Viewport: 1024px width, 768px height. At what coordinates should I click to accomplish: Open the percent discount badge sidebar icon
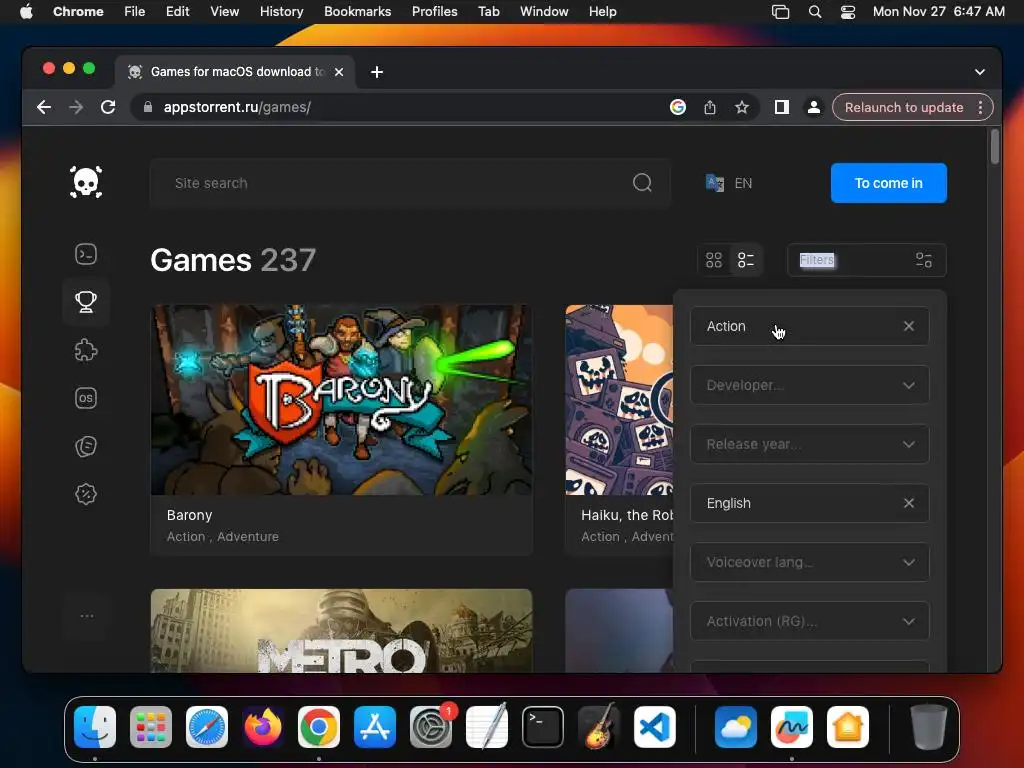pyautogui.click(x=86, y=494)
